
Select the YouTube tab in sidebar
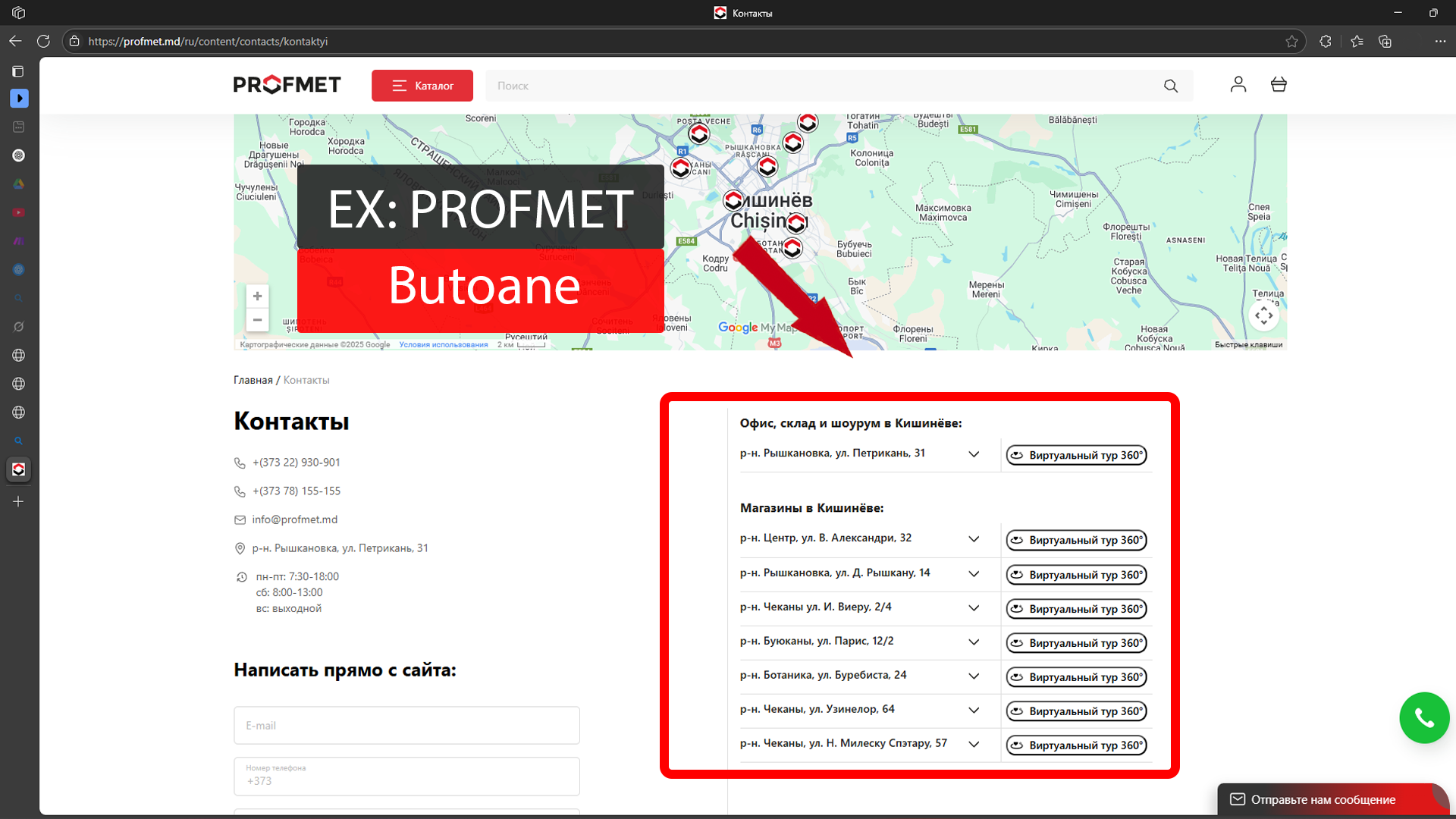point(18,212)
